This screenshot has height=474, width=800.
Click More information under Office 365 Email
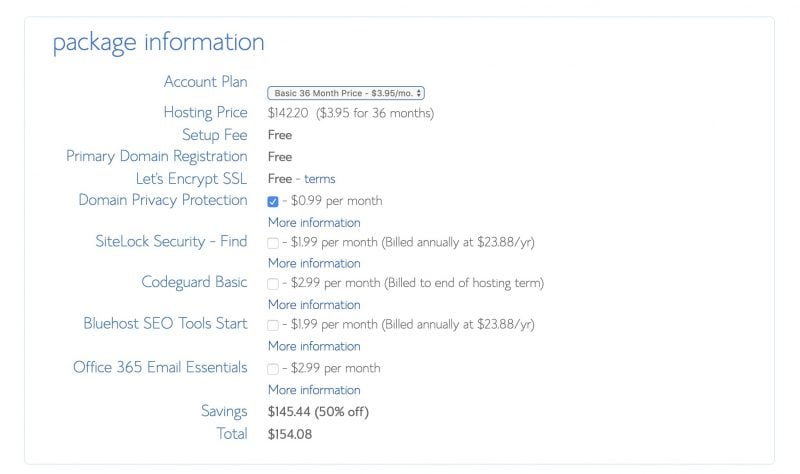pyautogui.click(x=314, y=390)
